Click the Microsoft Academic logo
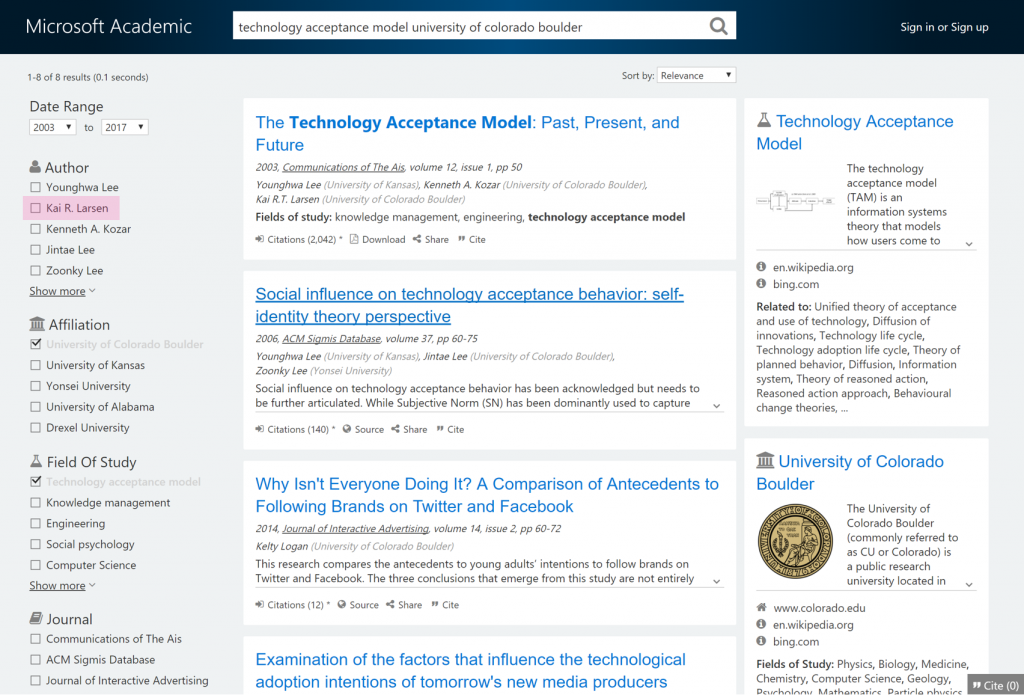This screenshot has height=695, width=1024. click(107, 27)
